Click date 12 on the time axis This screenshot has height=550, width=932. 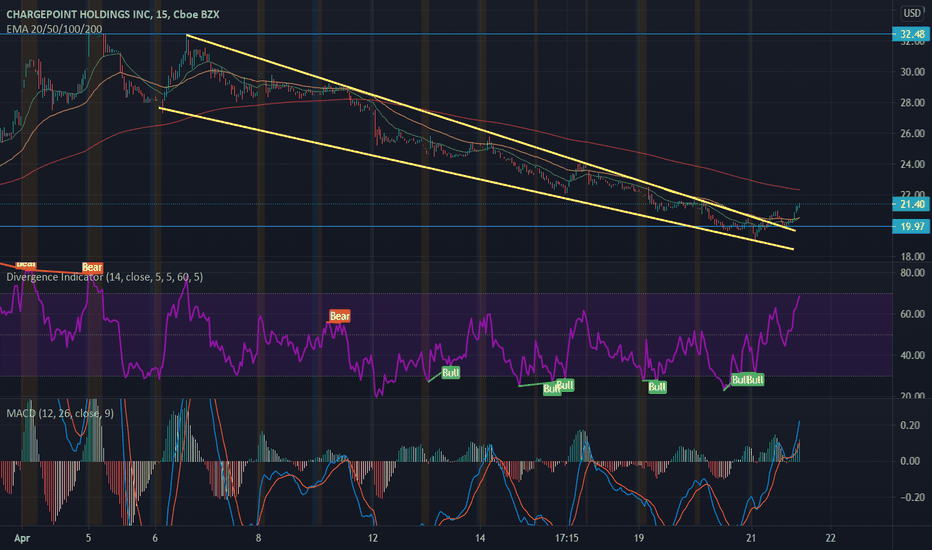click(x=373, y=538)
